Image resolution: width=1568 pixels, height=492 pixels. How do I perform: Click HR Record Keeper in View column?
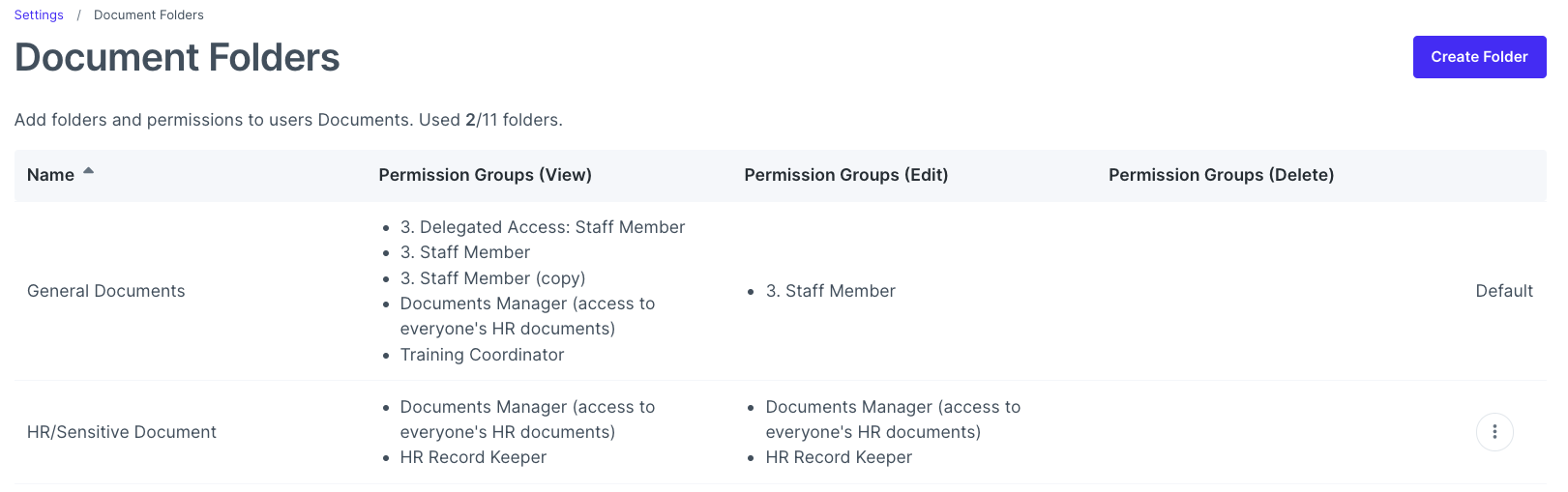tap(473, 457)
